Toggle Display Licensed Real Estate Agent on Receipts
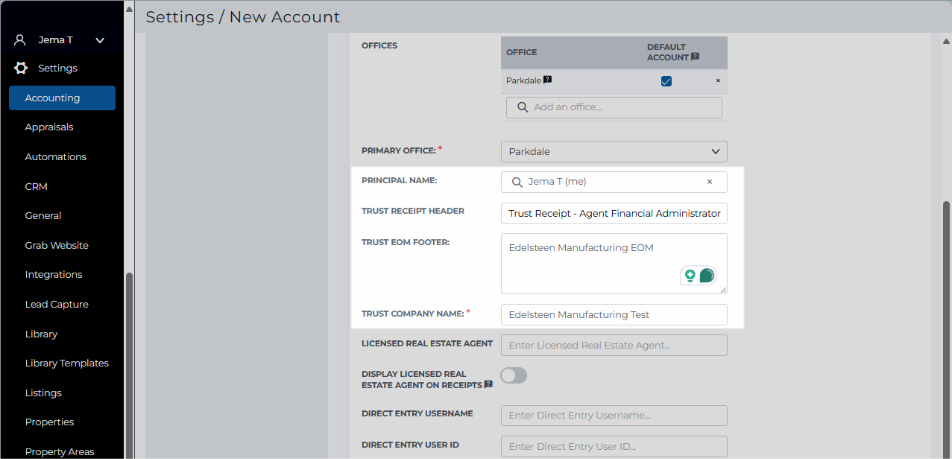The height and width of the screenshot is (459, 952). click(x=514, y=375)
